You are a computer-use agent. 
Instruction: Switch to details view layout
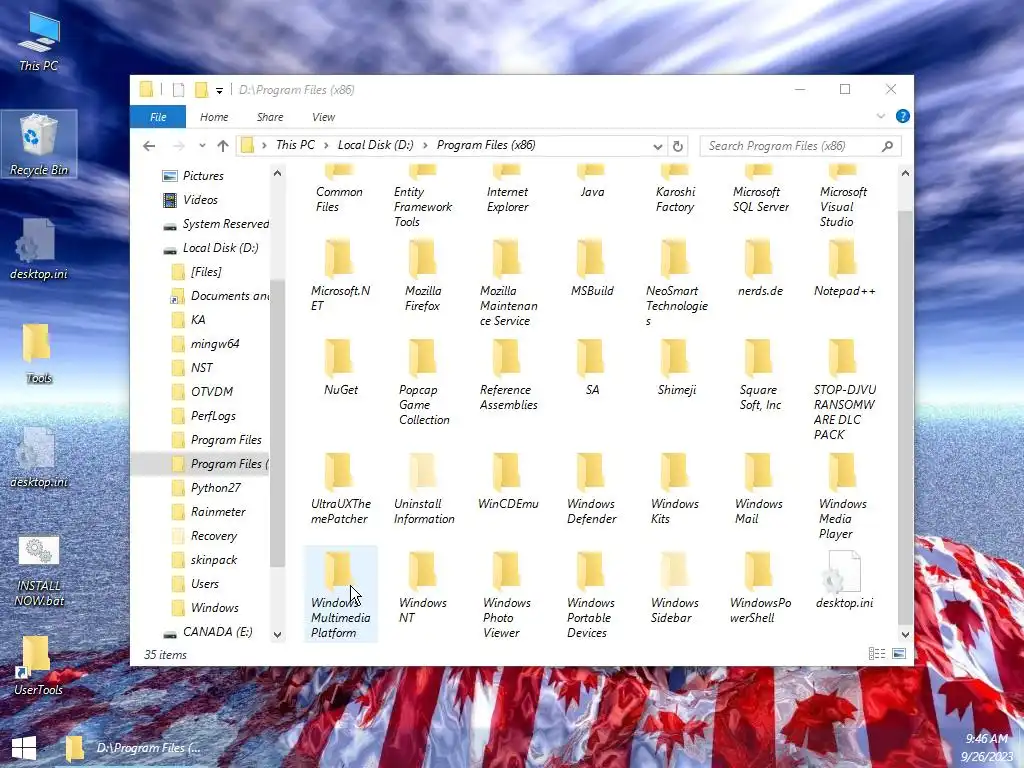pos(876,654)
